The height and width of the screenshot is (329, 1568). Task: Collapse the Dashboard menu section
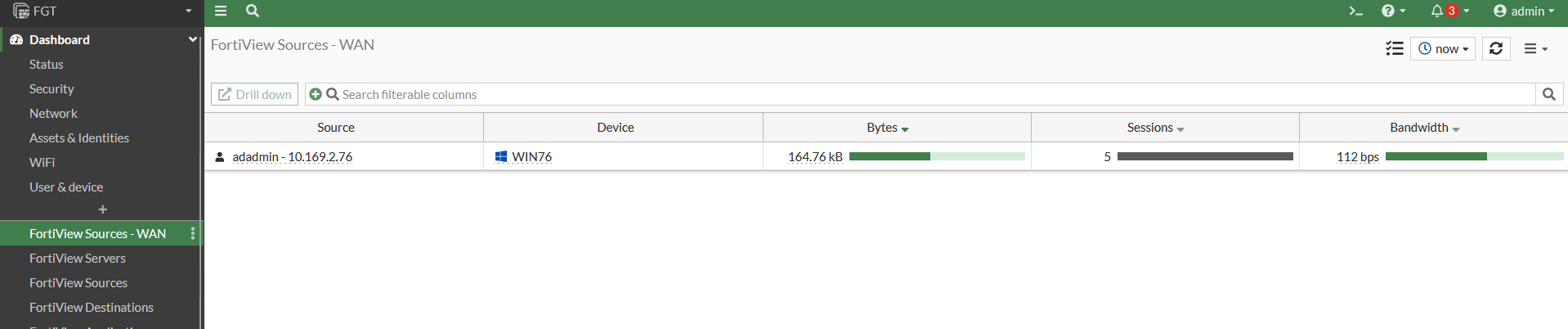tap(193, 39)
